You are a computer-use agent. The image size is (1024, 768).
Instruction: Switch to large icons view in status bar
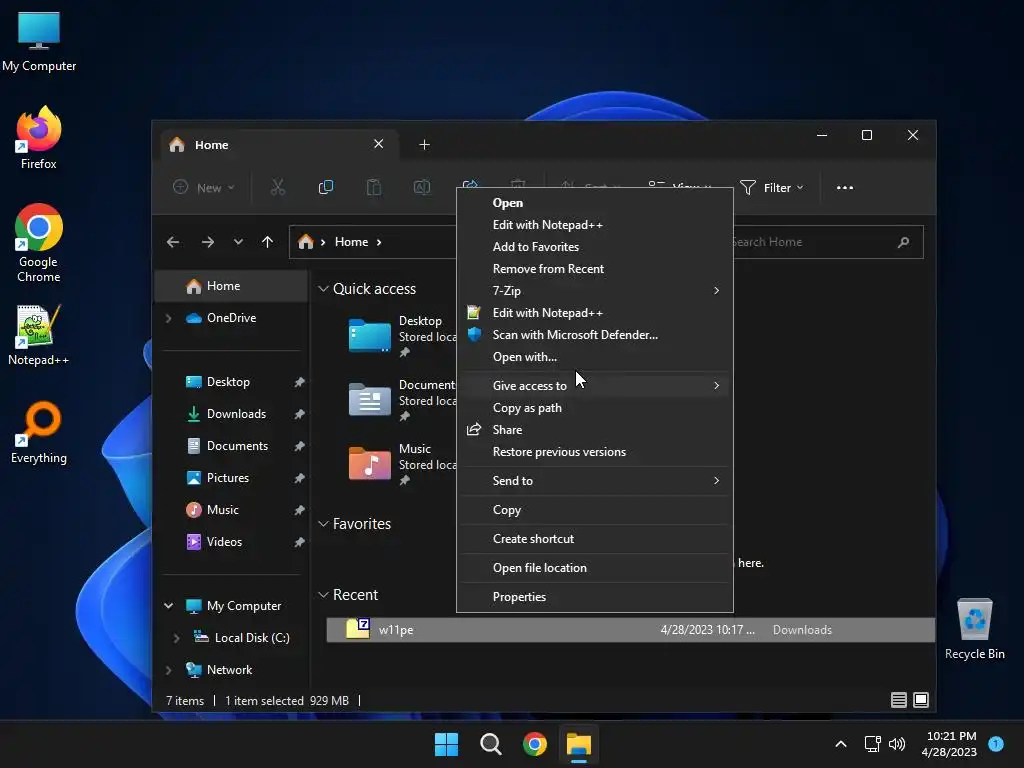921,700
